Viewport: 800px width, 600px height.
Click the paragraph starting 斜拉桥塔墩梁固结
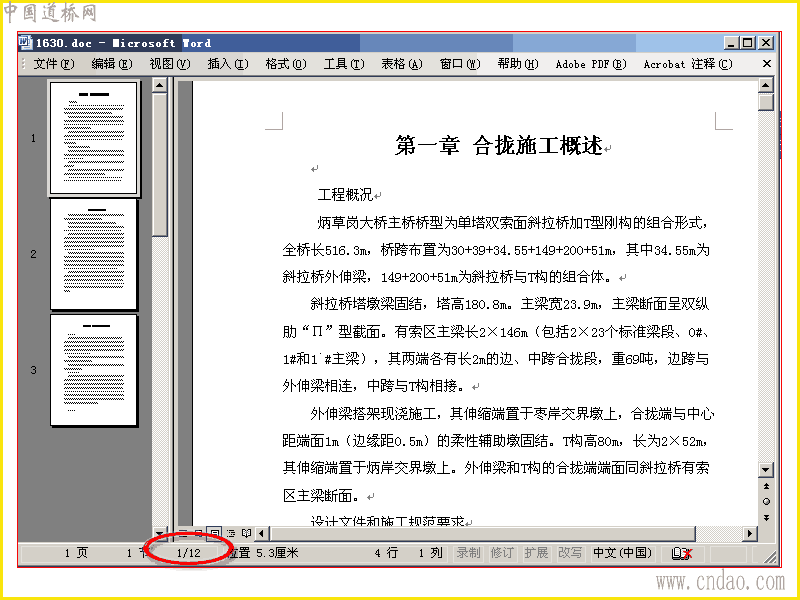[x=496, y=345]
